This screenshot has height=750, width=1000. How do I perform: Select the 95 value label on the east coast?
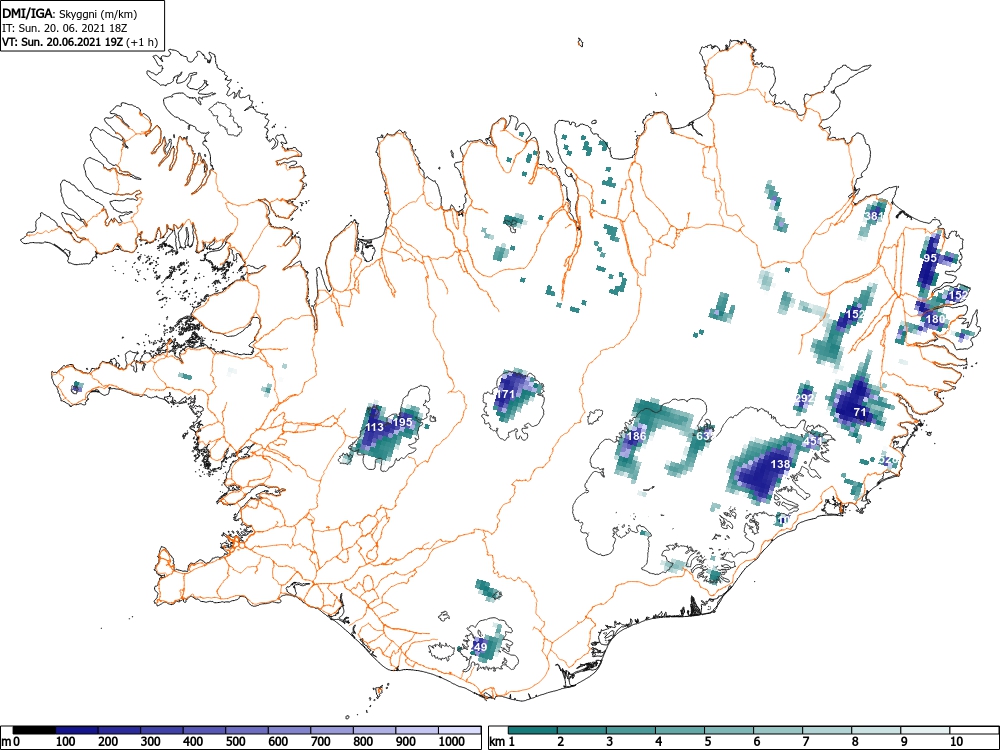pos(930,258)
